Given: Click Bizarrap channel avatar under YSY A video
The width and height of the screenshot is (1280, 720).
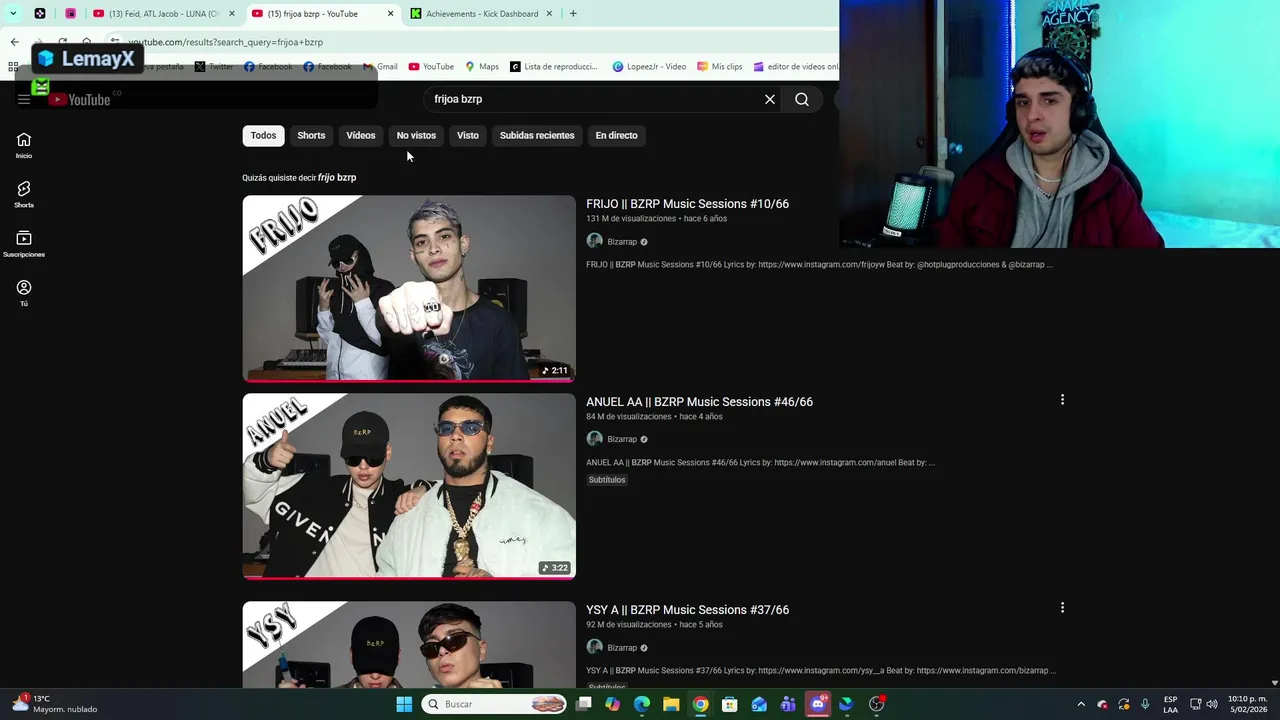Looking at the screenshot, I should tap(594, 647).
